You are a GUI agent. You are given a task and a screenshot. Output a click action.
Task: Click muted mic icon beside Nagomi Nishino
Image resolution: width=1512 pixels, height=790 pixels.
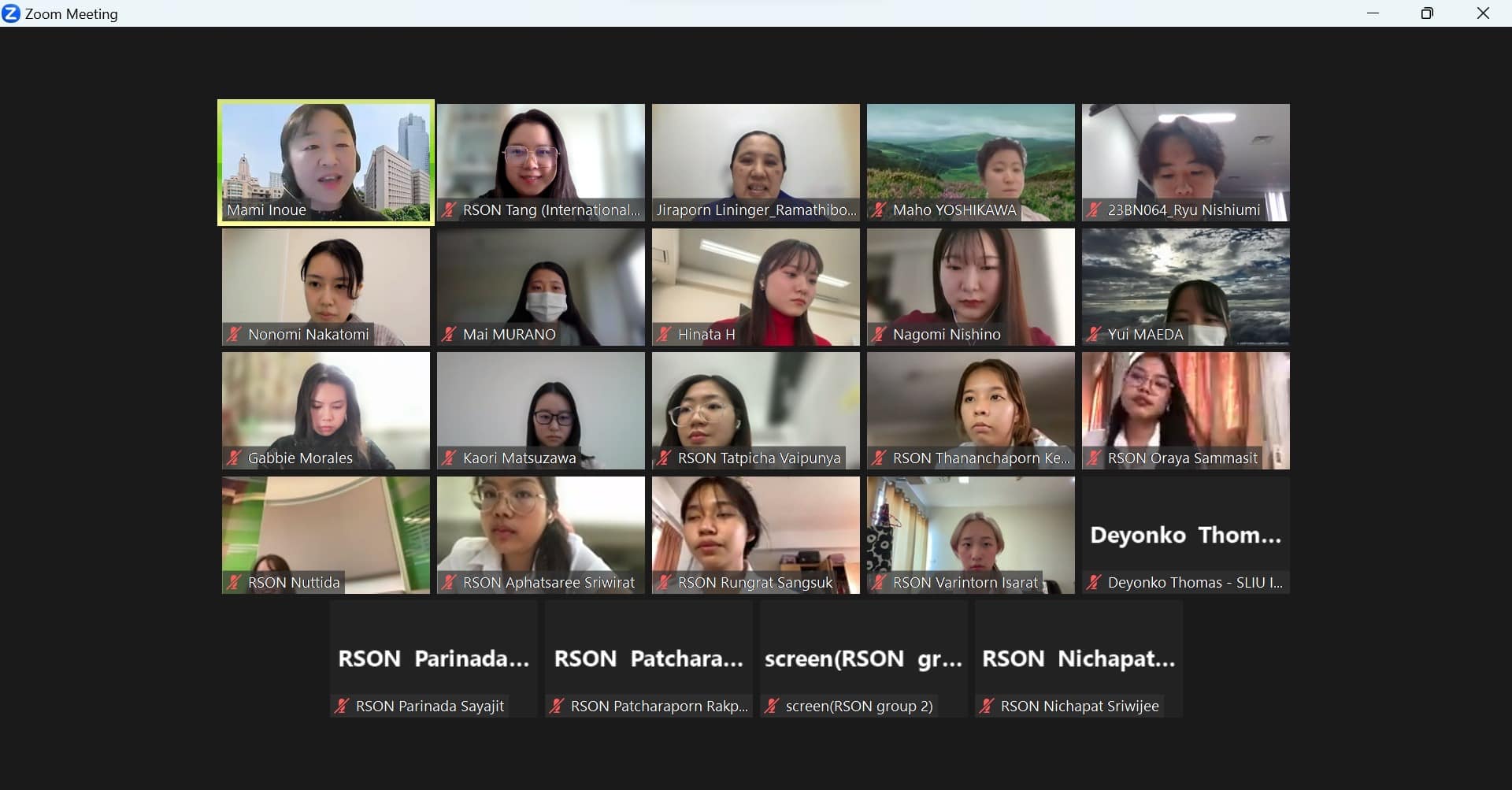click(x=879, y=334)
